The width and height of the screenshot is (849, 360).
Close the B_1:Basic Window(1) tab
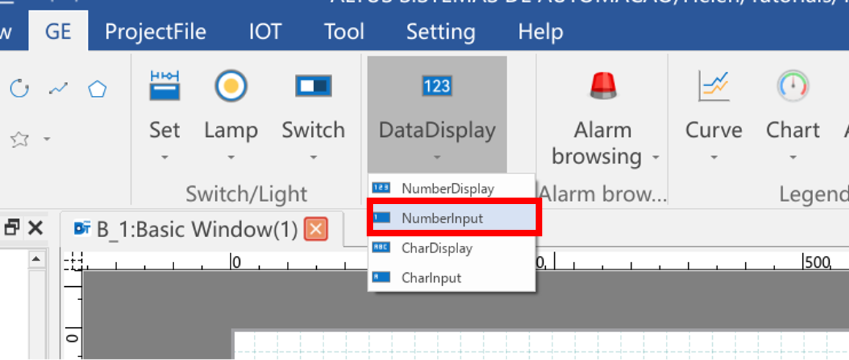coord(316,230)
